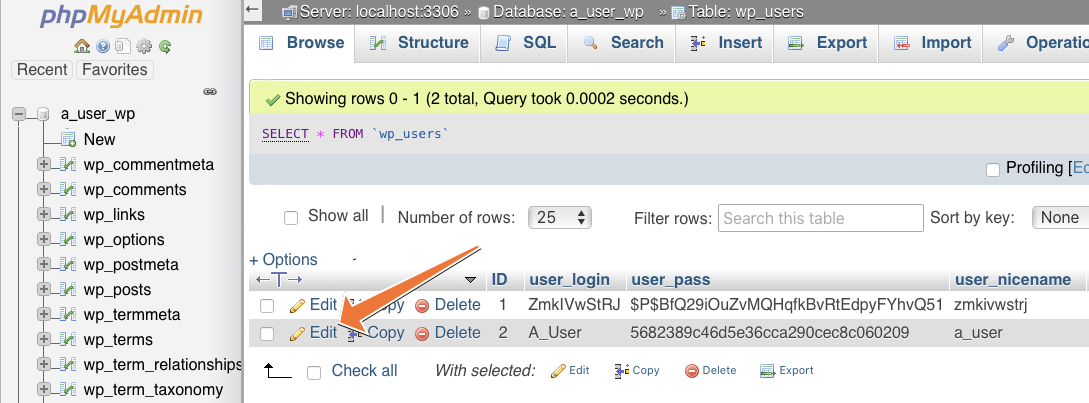Click the collapse navigation arrow icon at top
Image resolution: width=1089 pixels, height=403 pixels.
click(x=254, y=11)
